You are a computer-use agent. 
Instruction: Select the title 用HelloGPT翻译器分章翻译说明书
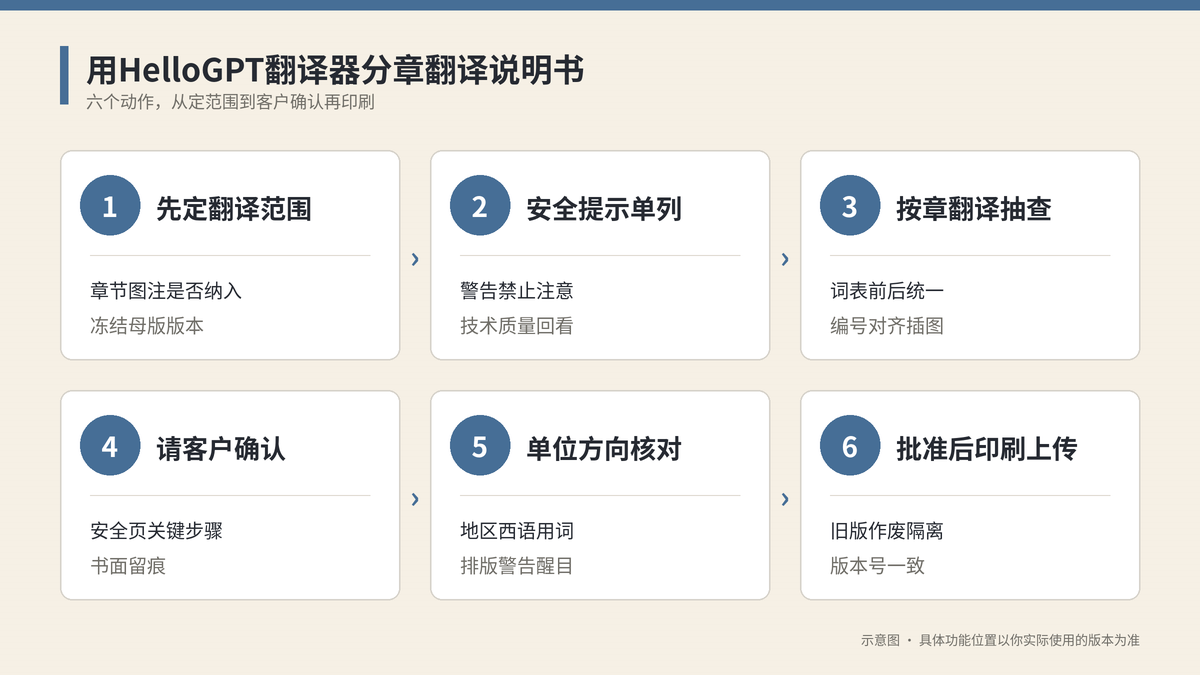pyautogui.click(x=335, y=70)
